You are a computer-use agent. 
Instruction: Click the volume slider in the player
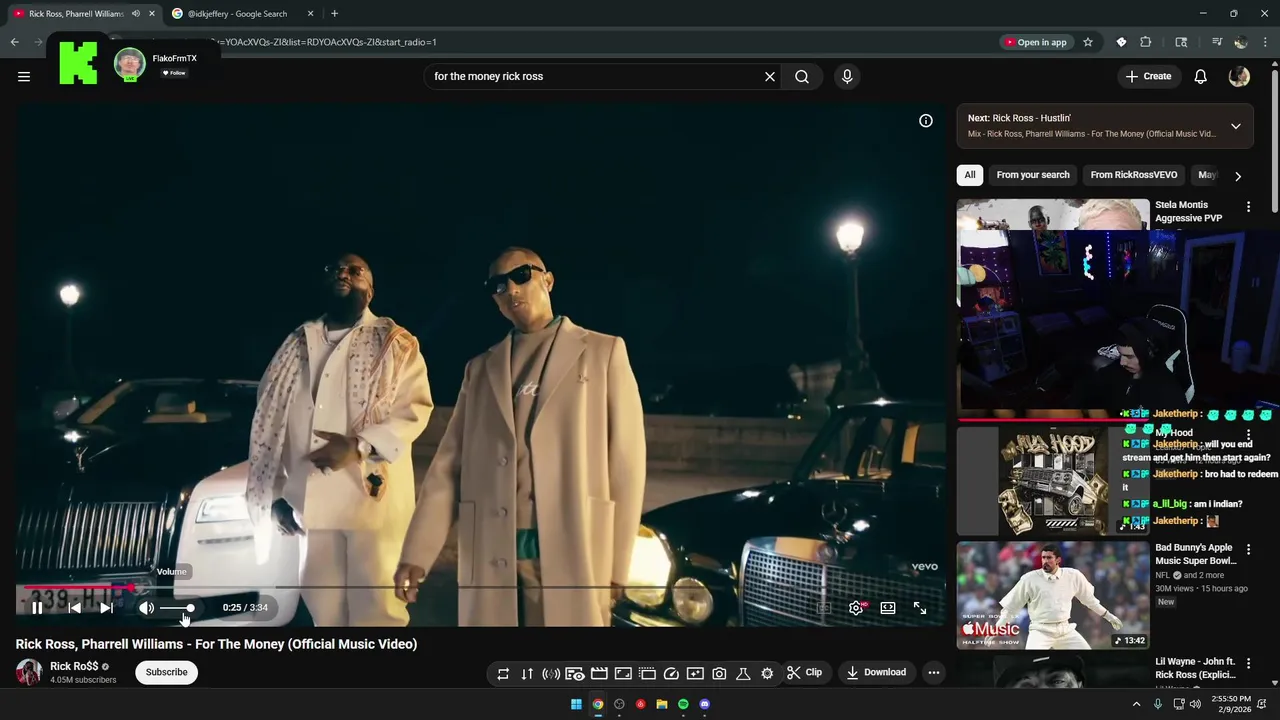click(177, 608)
